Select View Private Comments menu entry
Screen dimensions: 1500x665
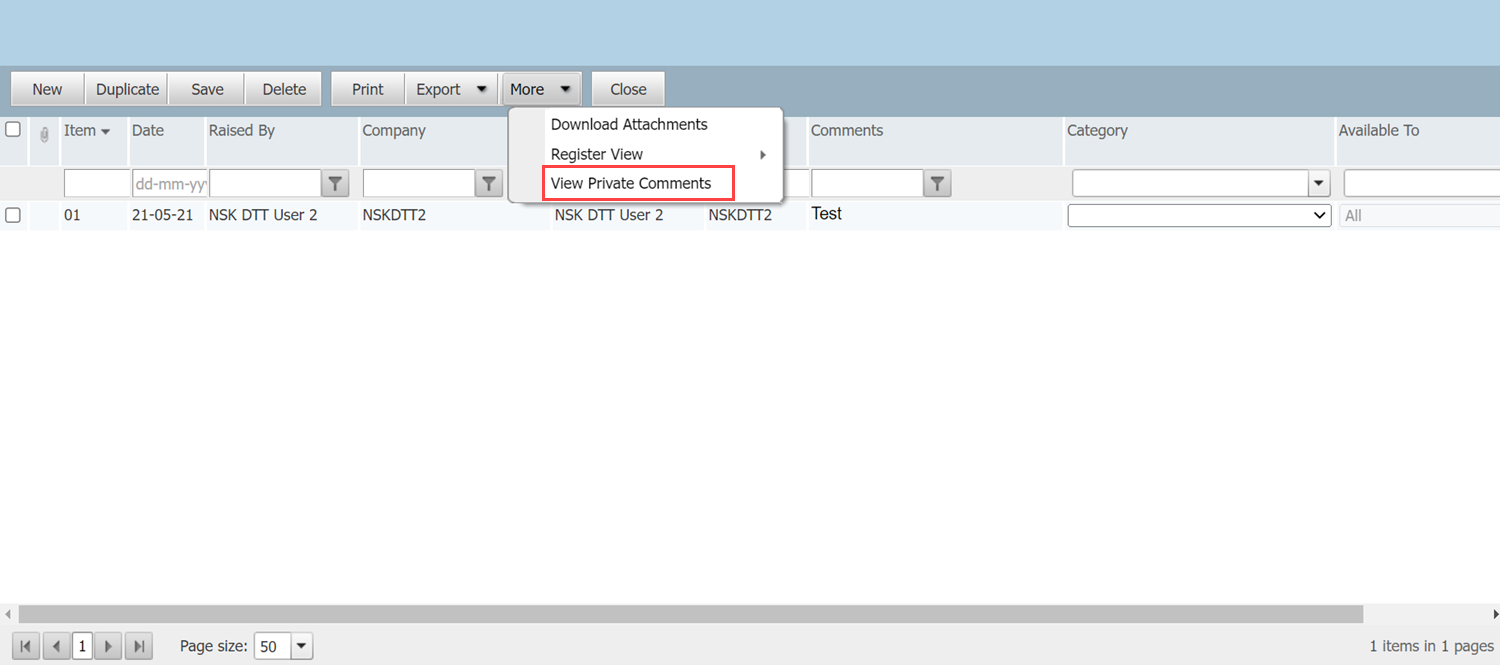tap(631, 183)
